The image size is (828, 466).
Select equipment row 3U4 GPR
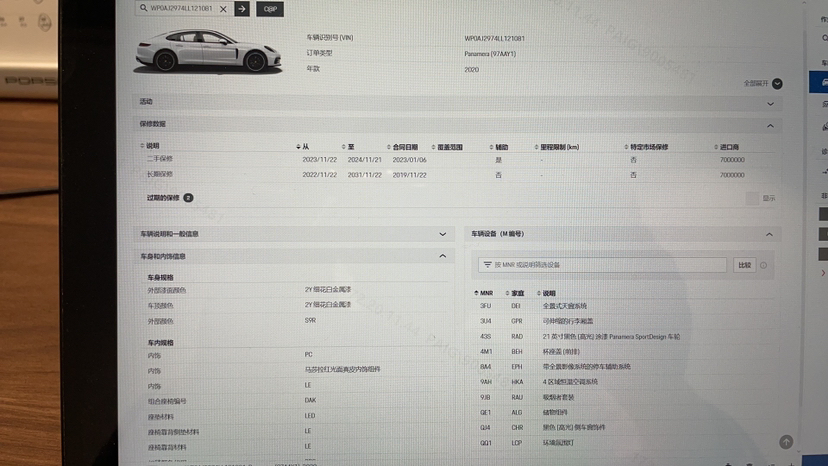coord(623,321)
